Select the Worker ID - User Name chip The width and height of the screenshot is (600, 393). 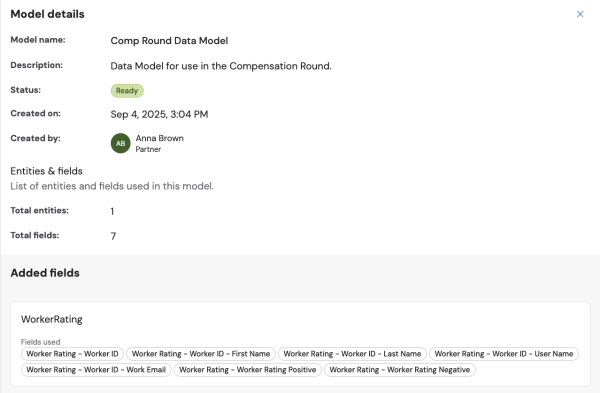(x=504, y=354)
